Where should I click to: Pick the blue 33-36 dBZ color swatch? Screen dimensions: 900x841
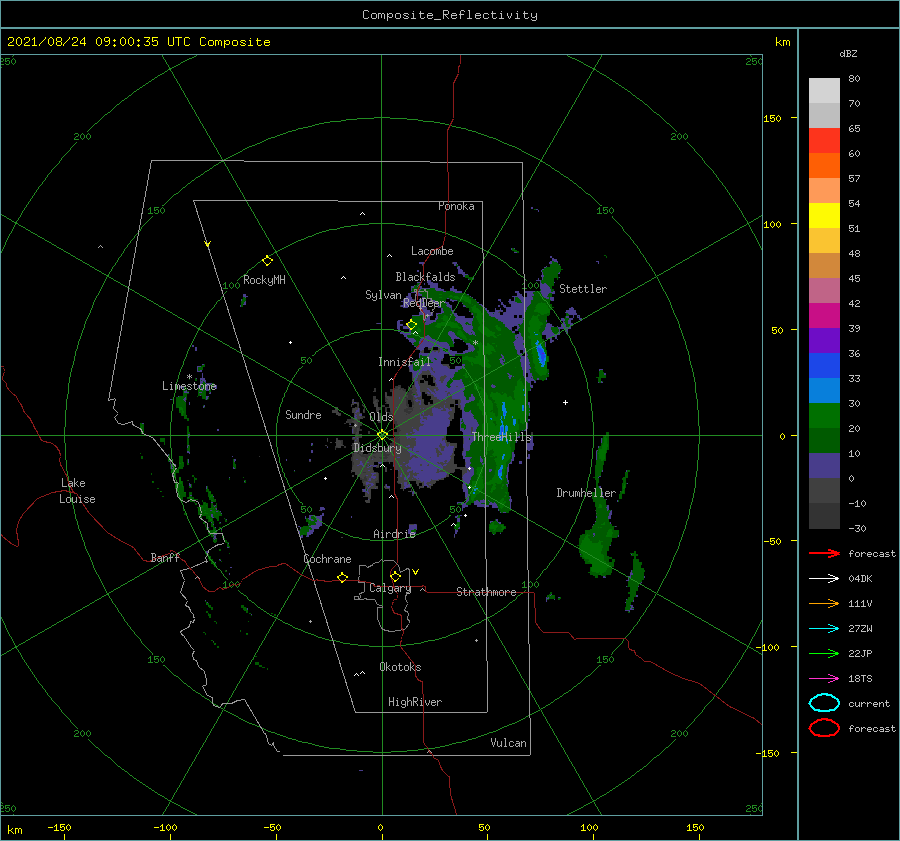[x=824, y=366]
